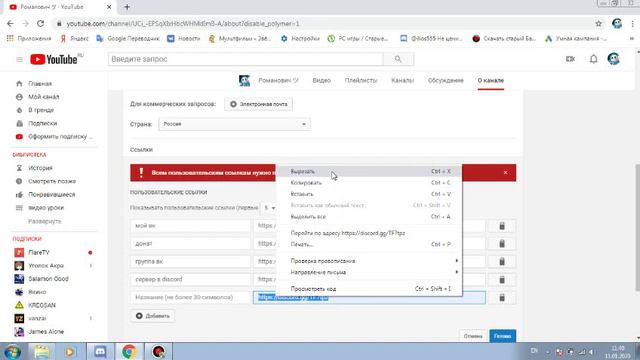
Task: Delete the 'донат' link row
Action: [x=502, y=244]
